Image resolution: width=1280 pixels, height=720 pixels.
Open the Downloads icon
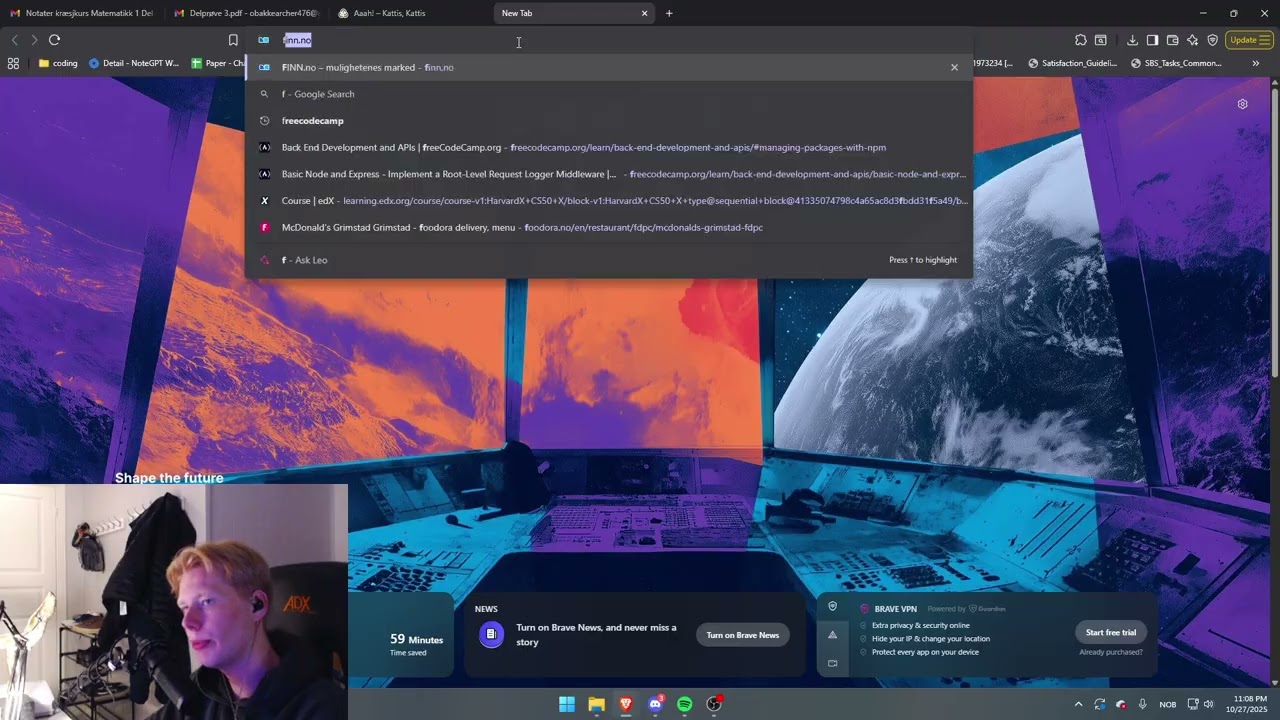[x=1132, y=40]
